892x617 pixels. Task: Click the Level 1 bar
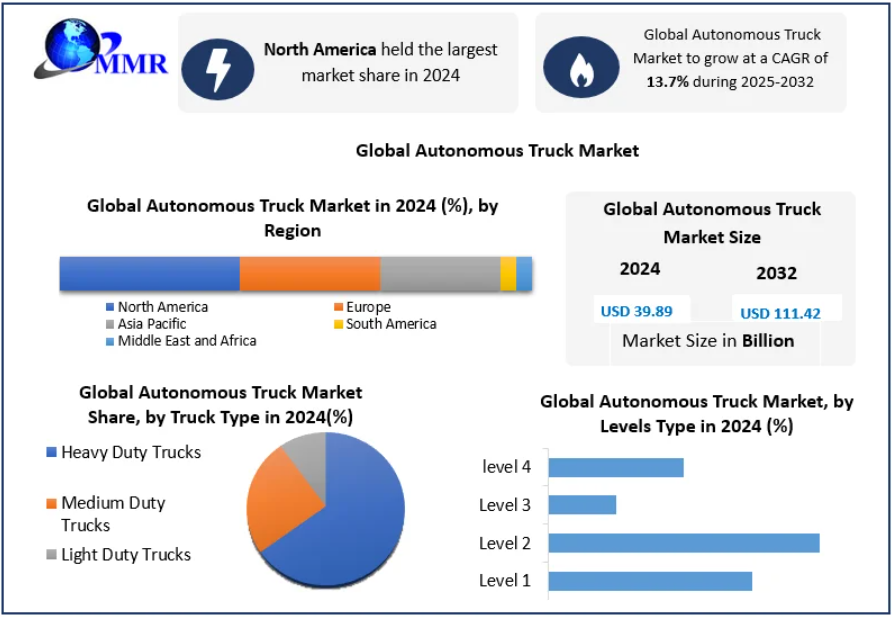650,581
